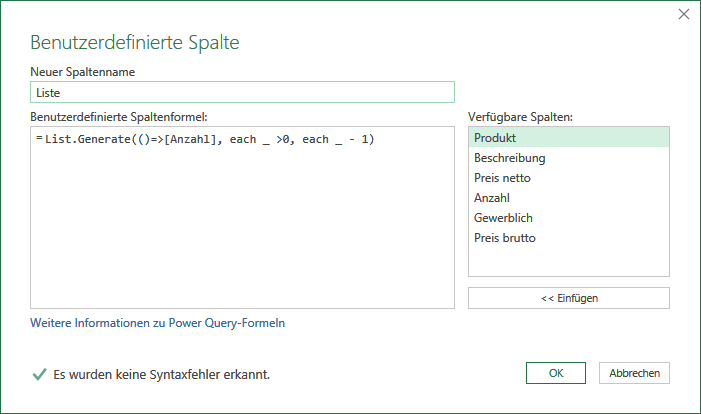This screenshot has height=414, width=701.
Task: Place cursor on [Anzahl] inside the formula
Action: 191,139
